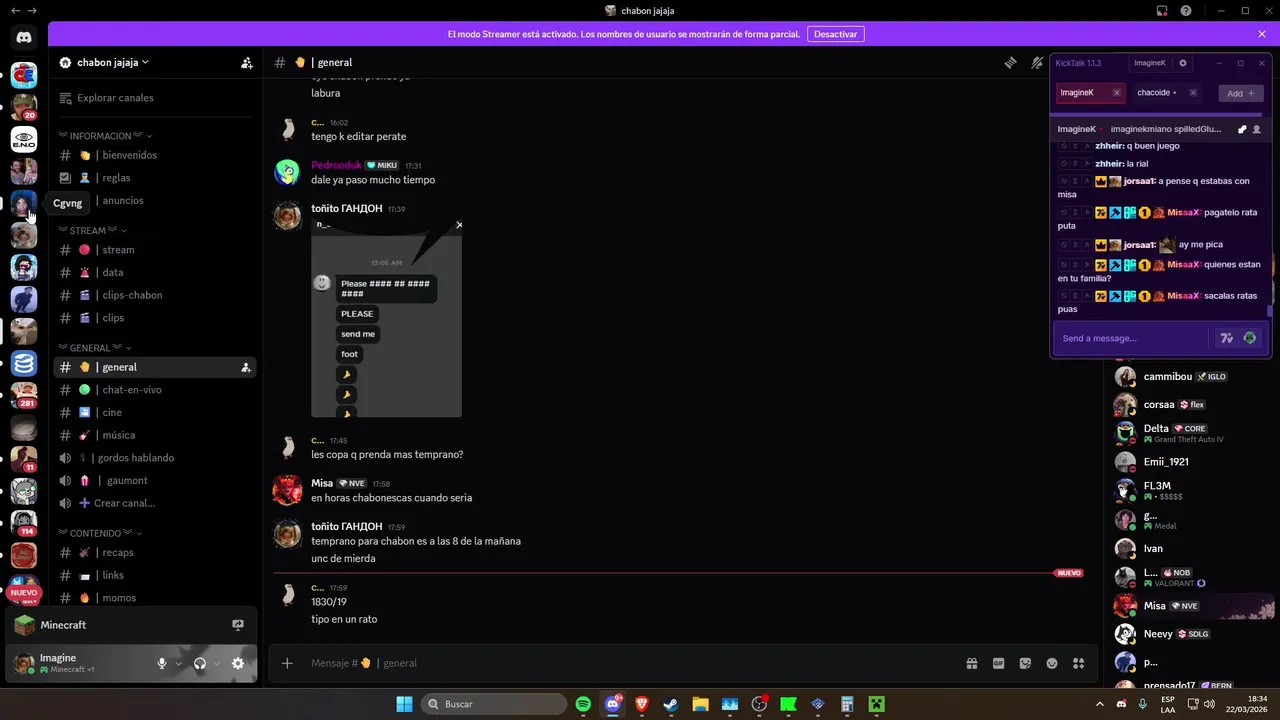Click the invite icon on general channel
The height and width of the screenshot is (720, 1280).
click(x=246, y=367)
